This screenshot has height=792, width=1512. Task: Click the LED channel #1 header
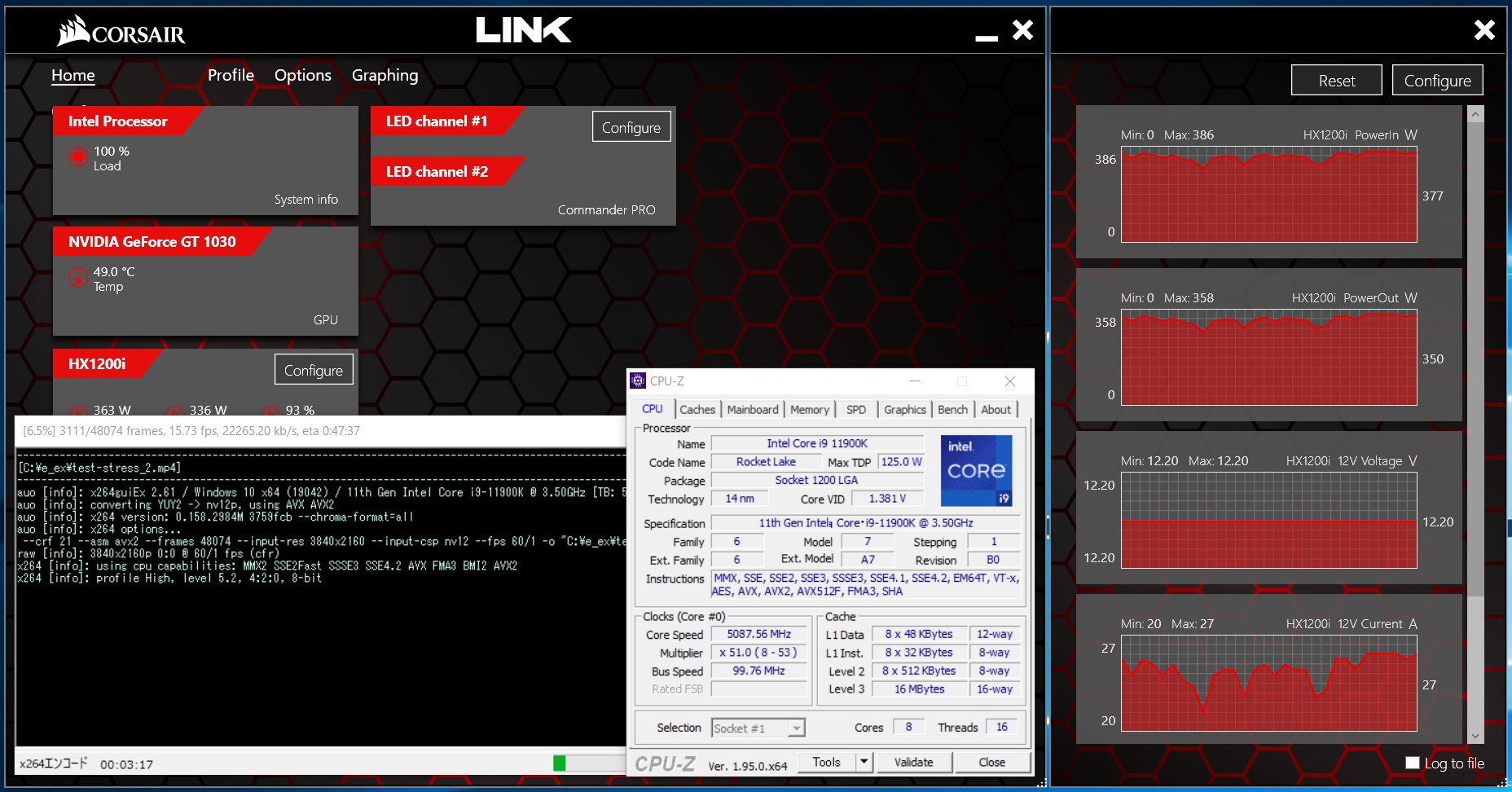(x=437, y=121)
